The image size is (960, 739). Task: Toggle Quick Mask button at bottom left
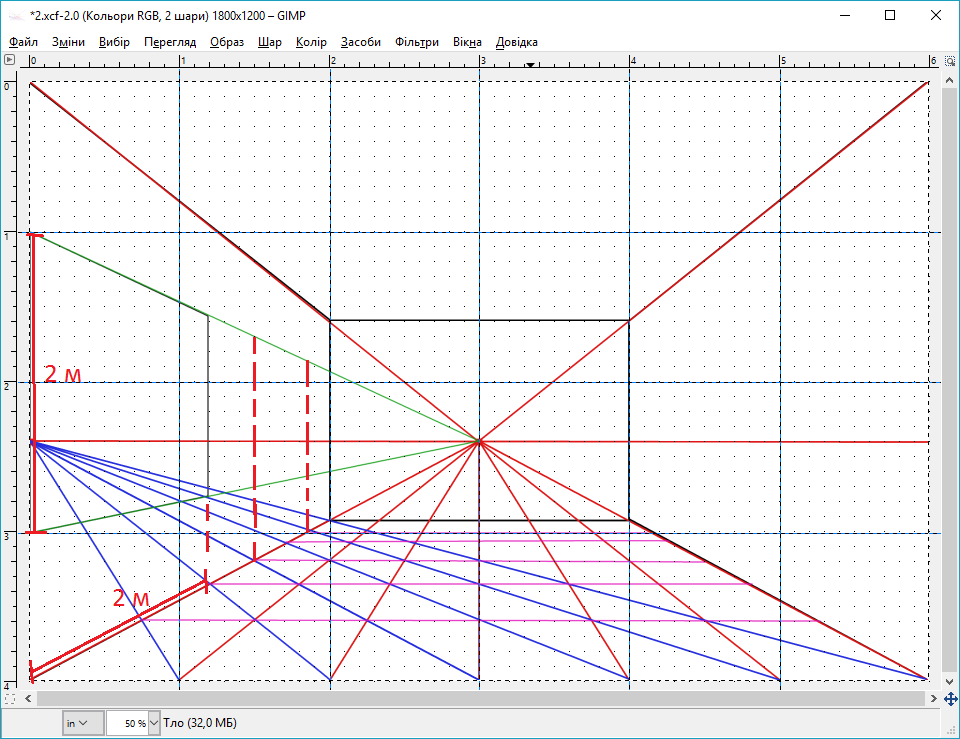[x=9, y=699]
